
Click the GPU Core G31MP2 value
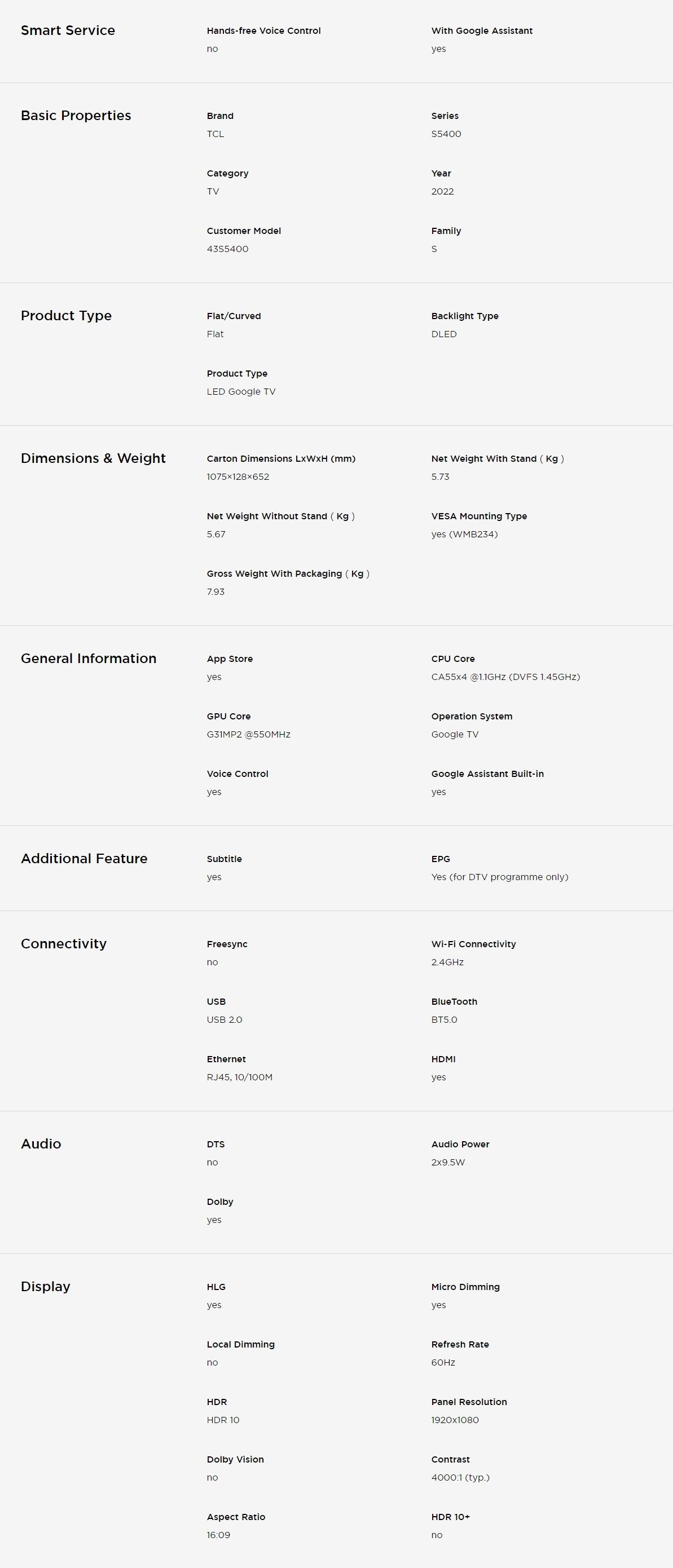tap(248, 734)
